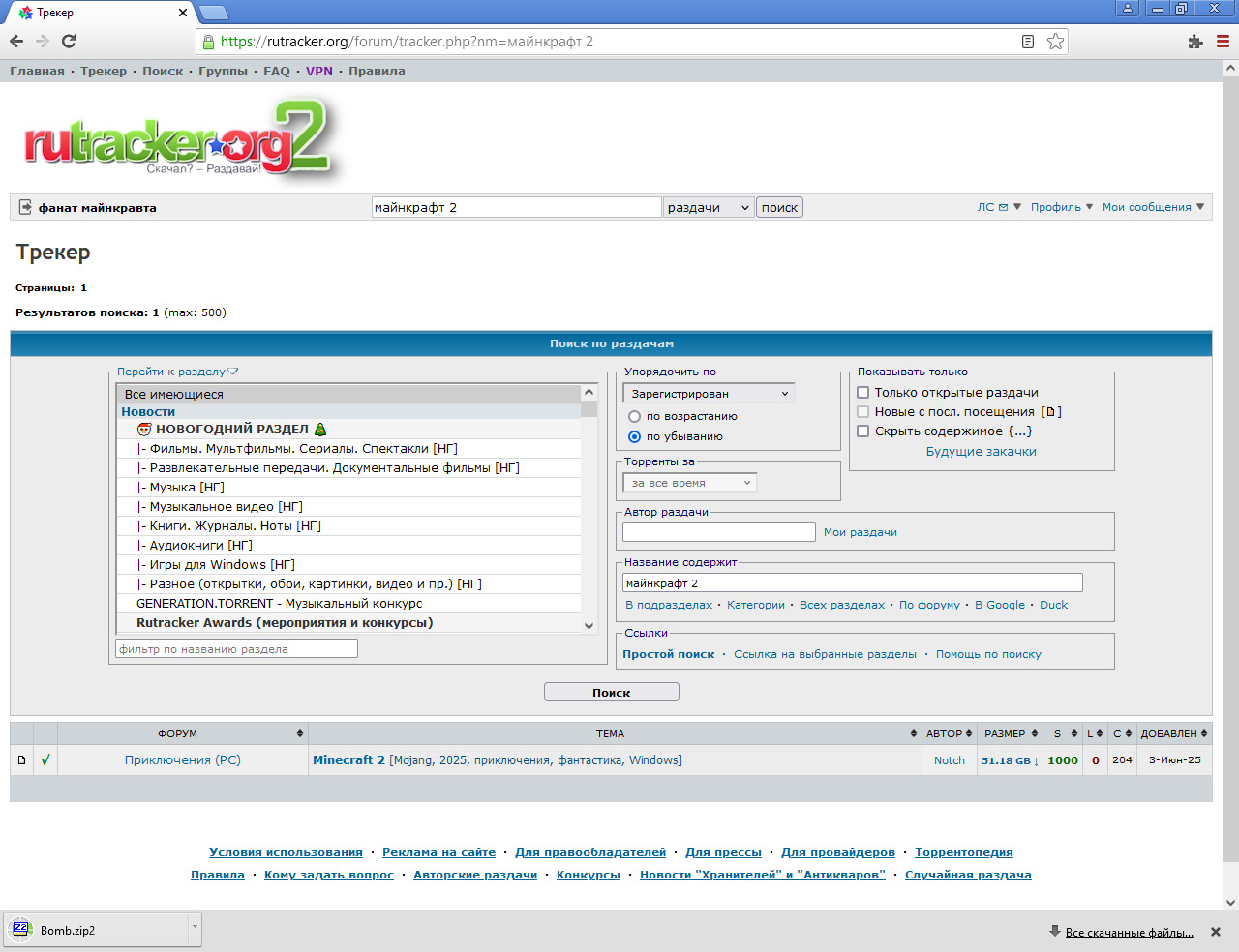Open the раздачи search type dropdown
The height and width of the screenshot is (952, 1239).
pyautogui.click(x=709, y=207)
